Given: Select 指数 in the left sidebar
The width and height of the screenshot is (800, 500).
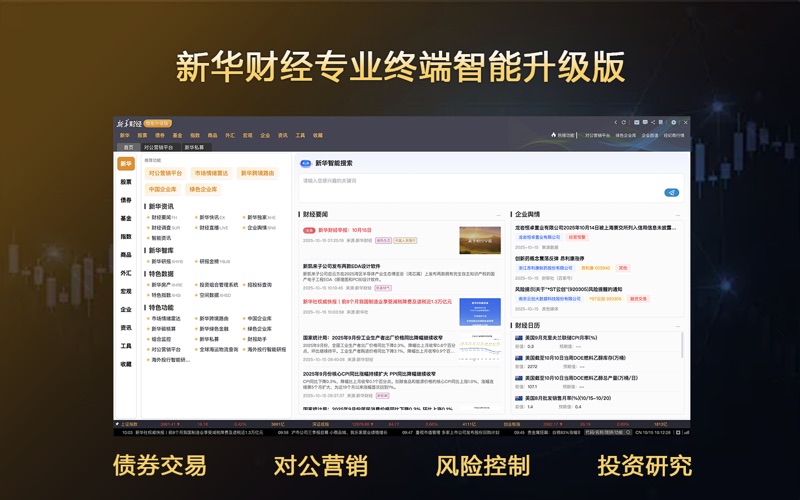Looking at the screenshot, I should pos(126,236).
